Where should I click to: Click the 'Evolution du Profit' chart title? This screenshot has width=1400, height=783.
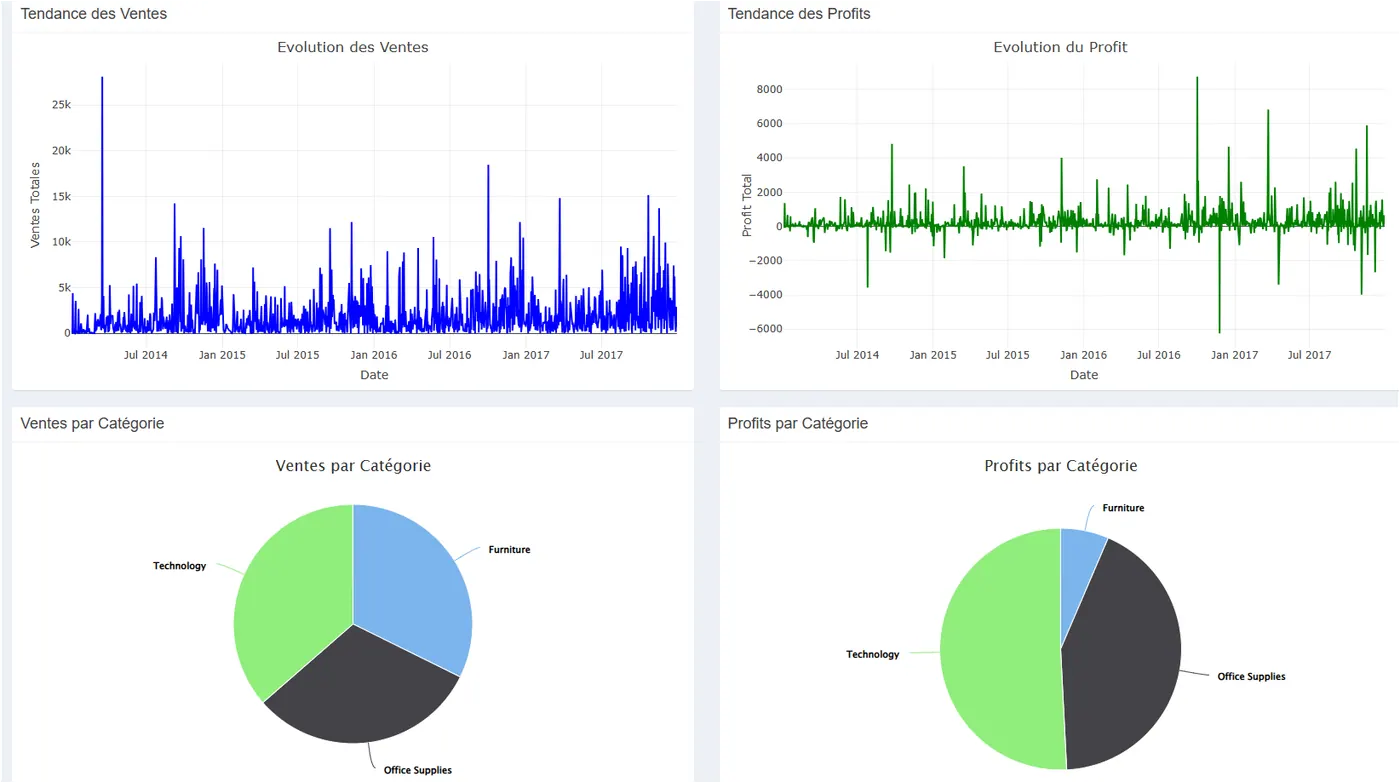(x=1060, y=47)
